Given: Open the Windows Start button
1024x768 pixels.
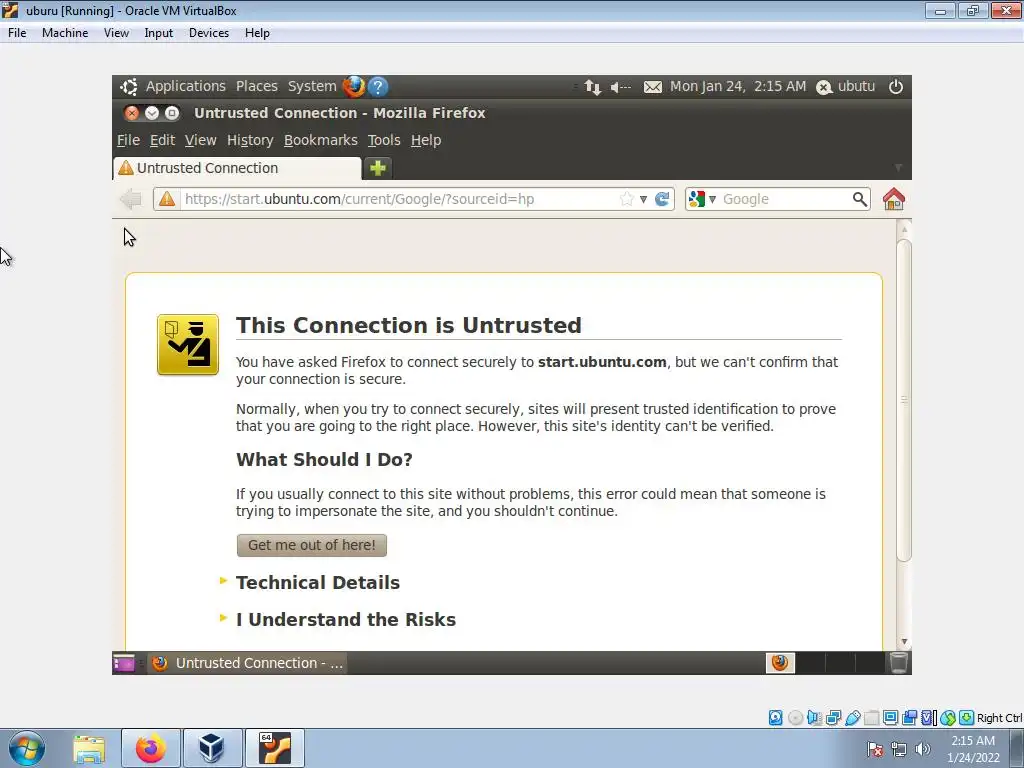Looking at the screenshot, I should (27, 748).
